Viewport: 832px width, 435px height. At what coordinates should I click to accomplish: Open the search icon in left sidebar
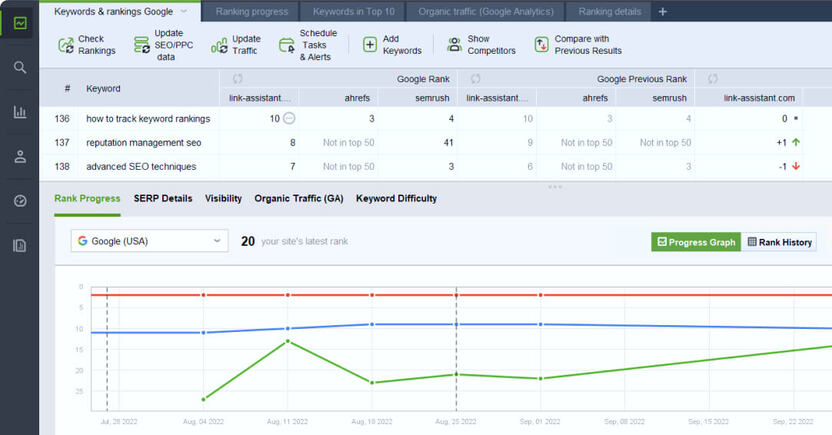20,67
